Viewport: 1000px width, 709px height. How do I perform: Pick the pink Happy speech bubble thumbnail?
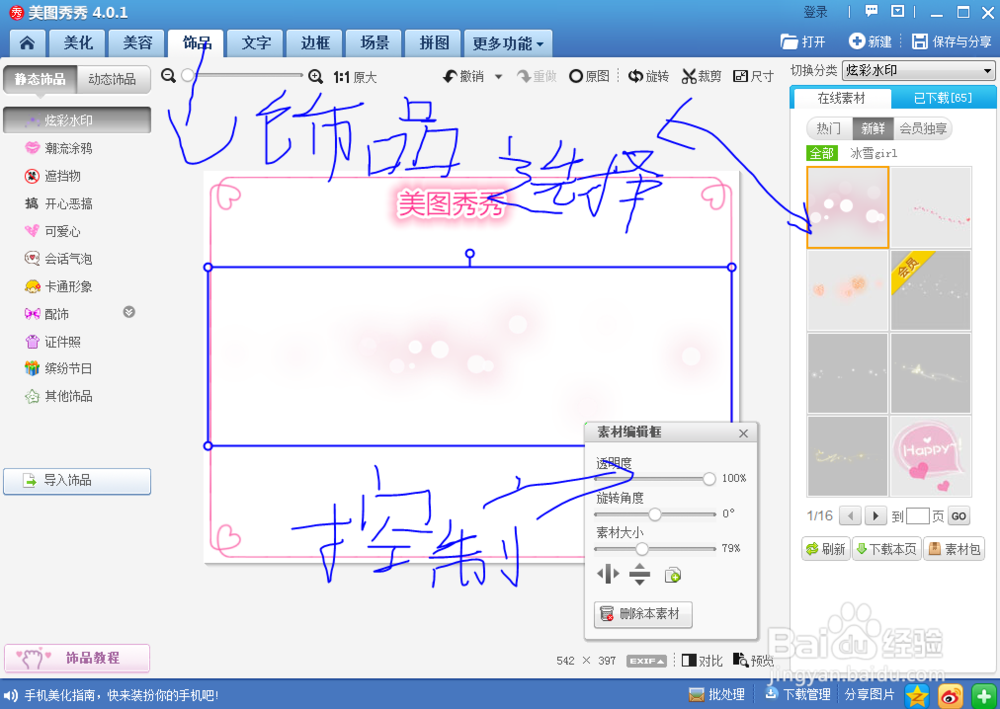coord(930,457)
